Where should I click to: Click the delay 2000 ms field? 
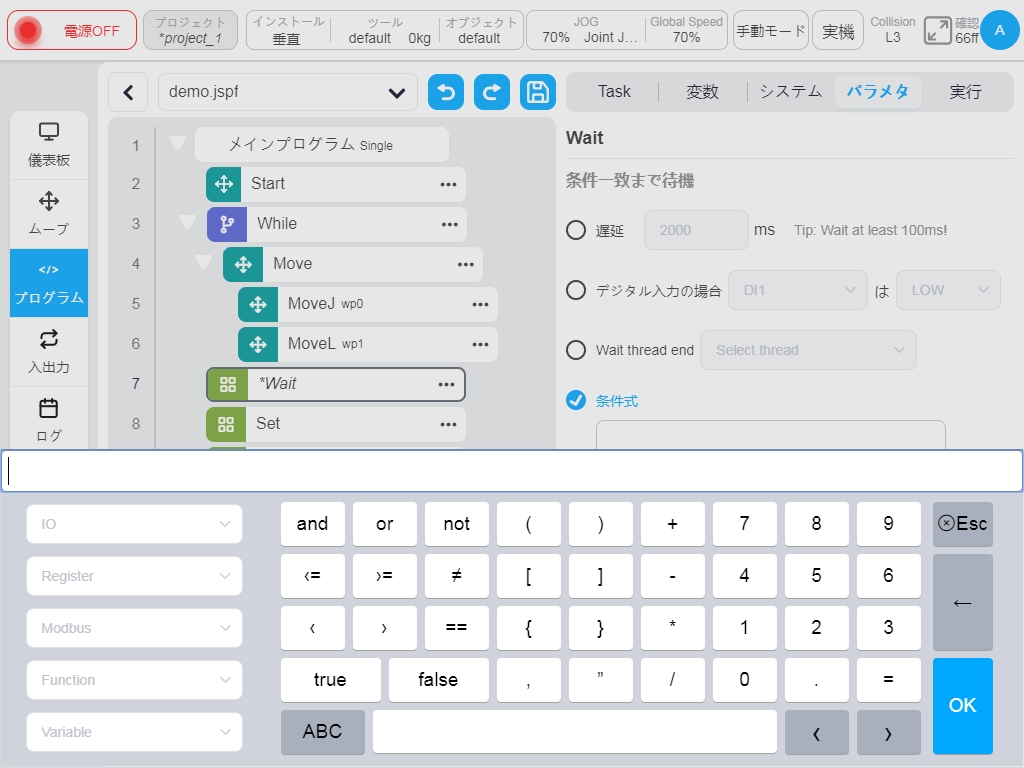tap(696, 230)
